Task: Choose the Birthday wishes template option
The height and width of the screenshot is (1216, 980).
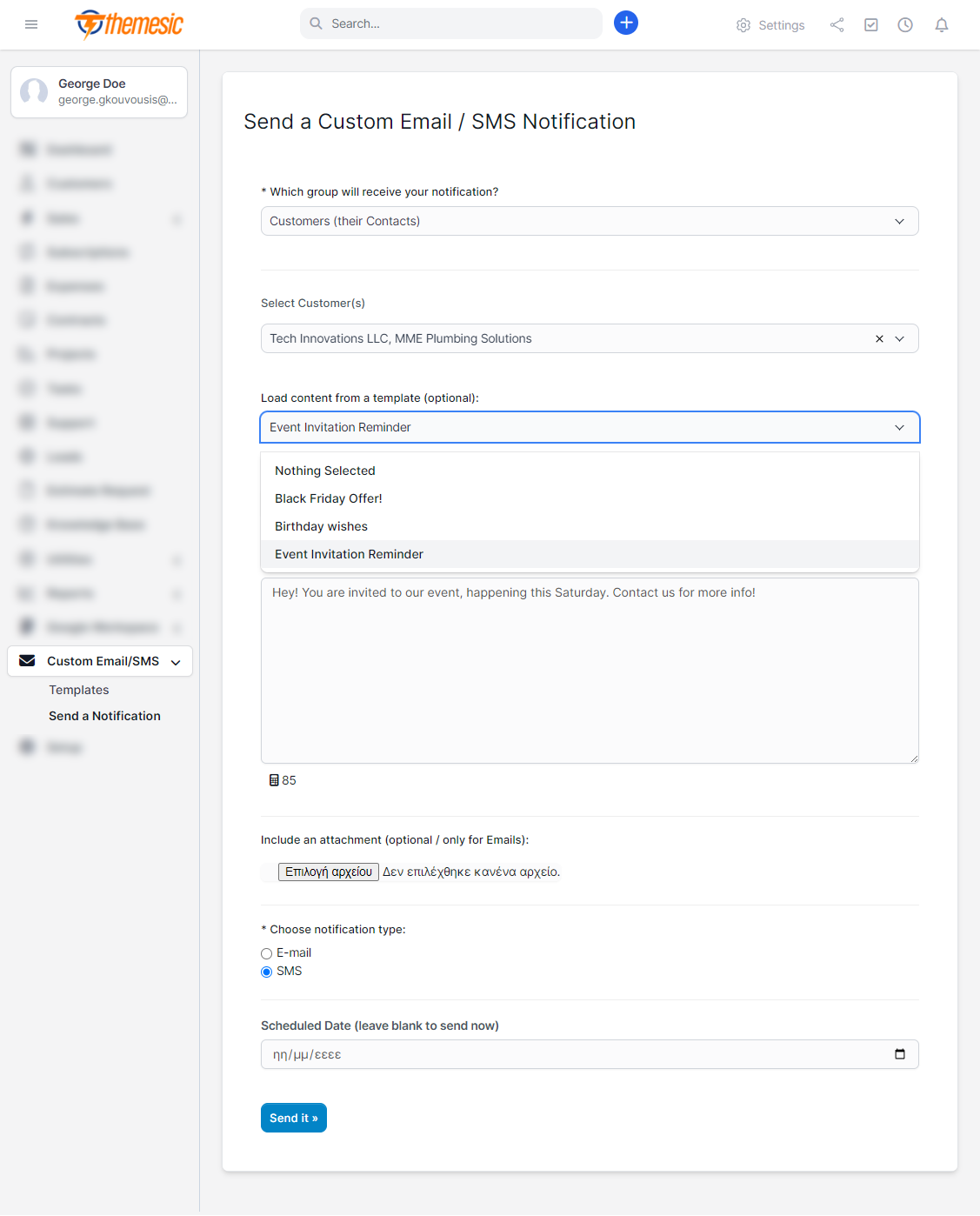Action: 321,526
